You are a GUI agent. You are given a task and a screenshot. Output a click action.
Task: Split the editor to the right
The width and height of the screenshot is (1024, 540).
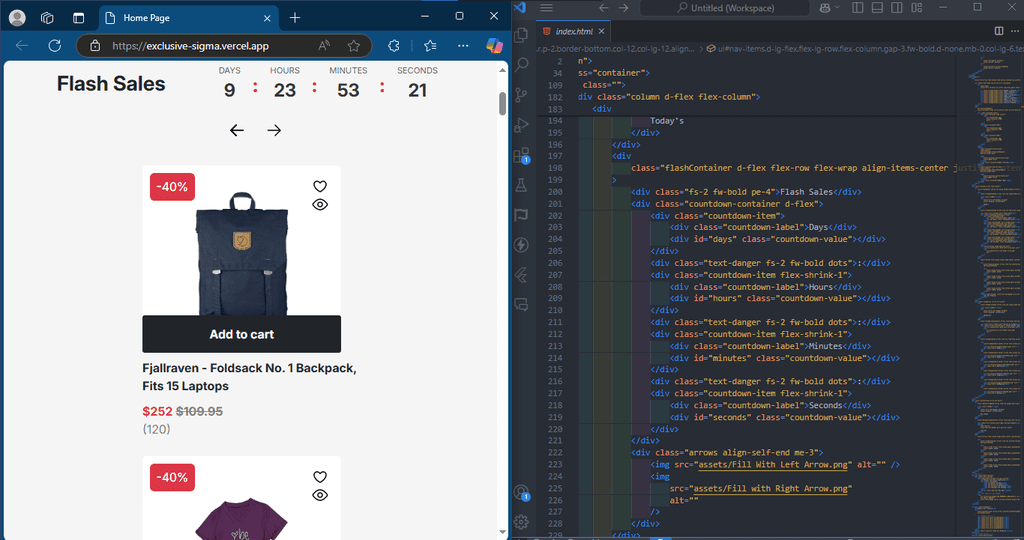pos(999,31)
